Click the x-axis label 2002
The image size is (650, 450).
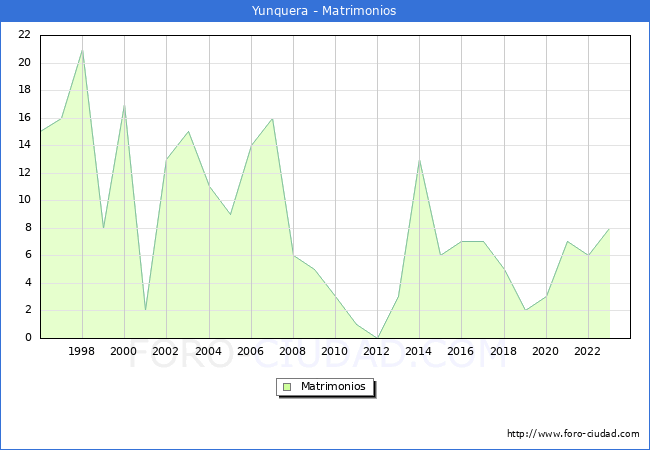pyautogui.click(x=165, y=351)
